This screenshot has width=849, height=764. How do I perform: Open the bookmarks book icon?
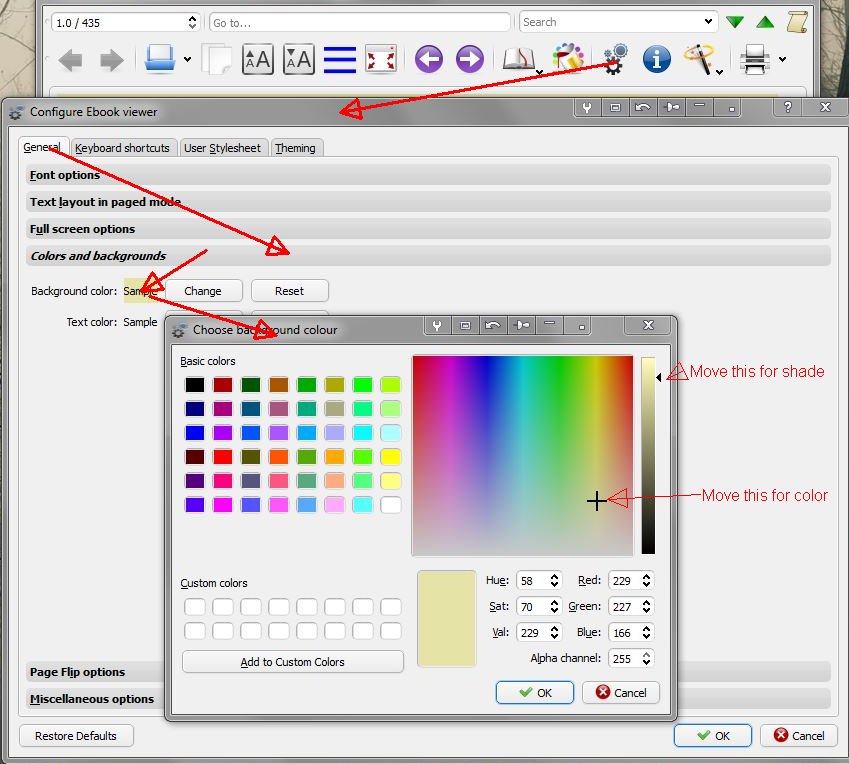click(519, 58)
